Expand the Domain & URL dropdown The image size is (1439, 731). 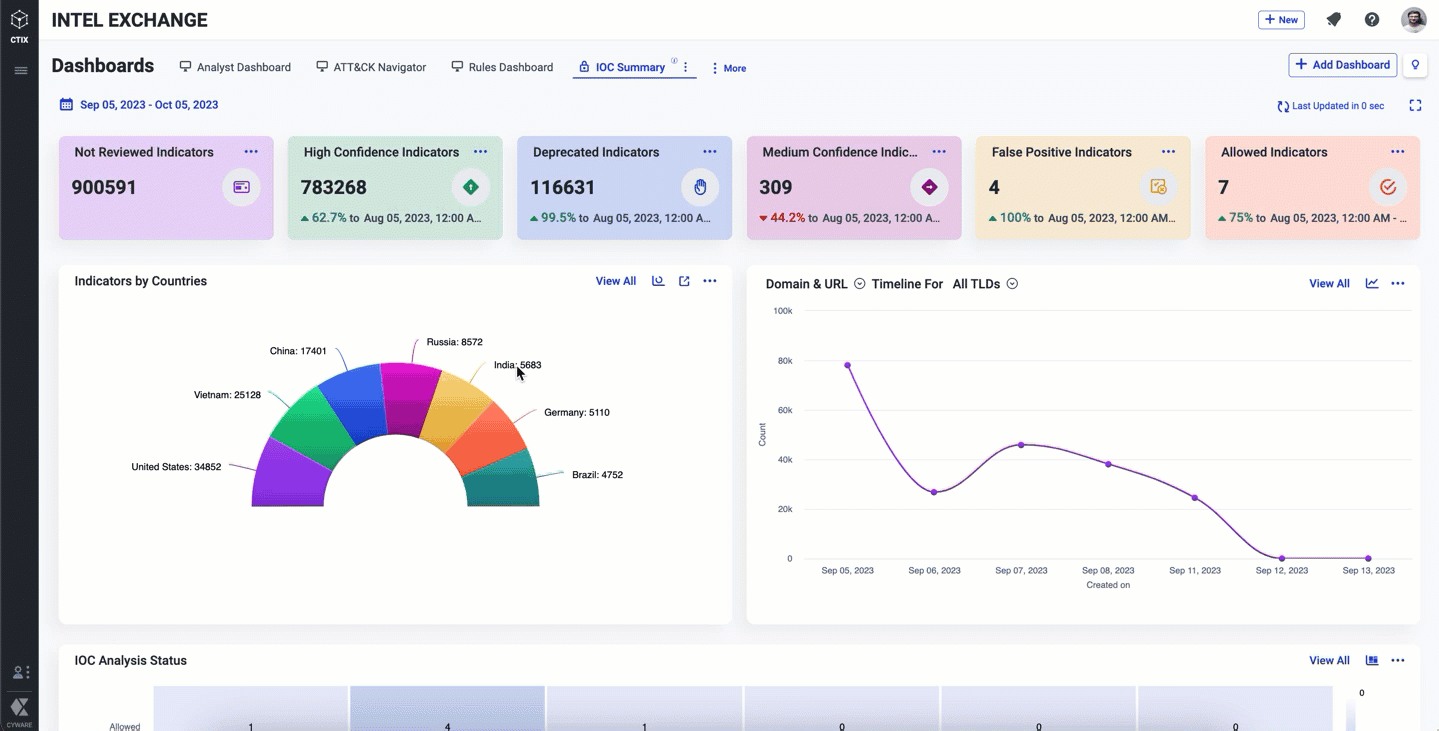point(859,284)
